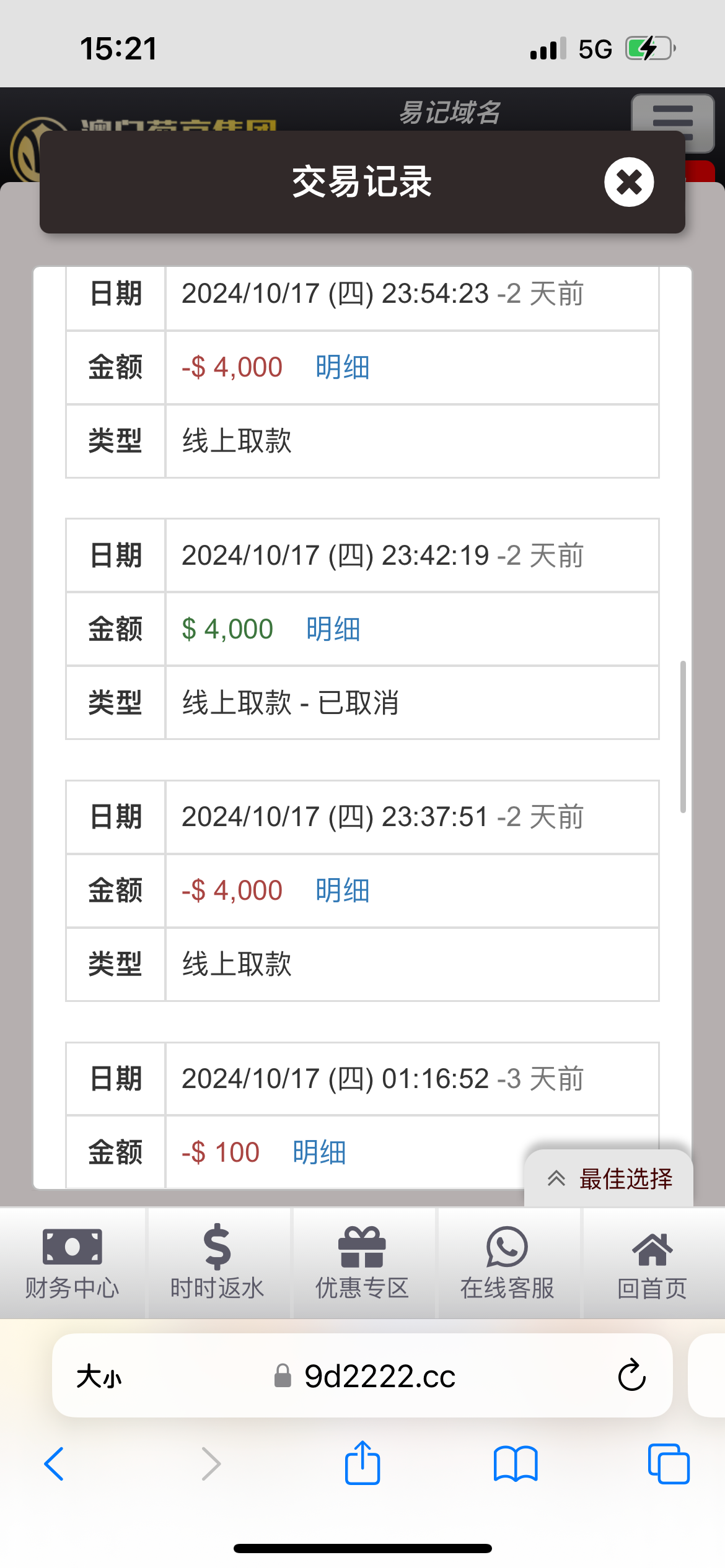Tap the 9d2222.cc address bar
Image resolution: width=725 pixels, height=1568 pixels.
point(379,1377)
